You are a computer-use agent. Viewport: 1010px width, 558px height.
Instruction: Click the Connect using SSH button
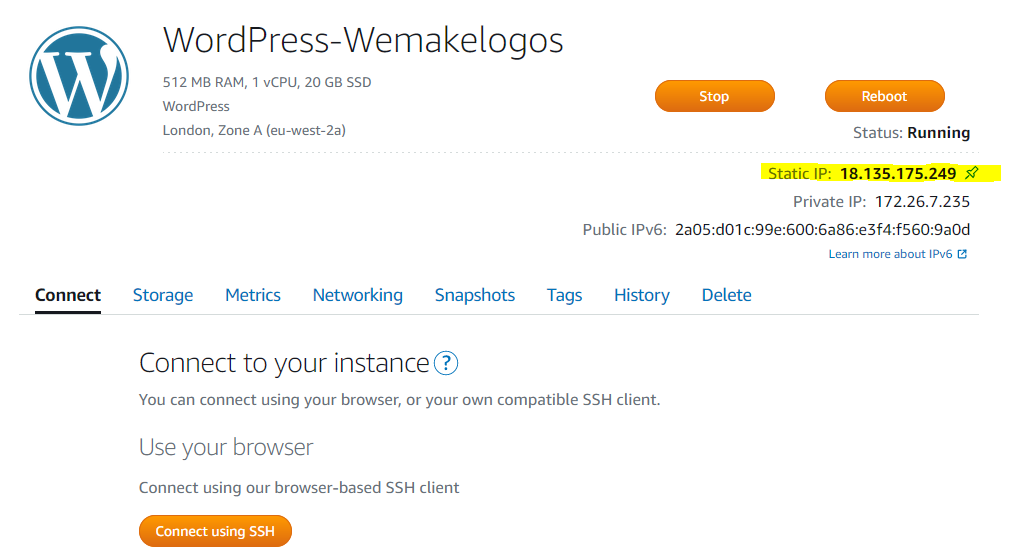pyautogui.click(x=215, y=531)
